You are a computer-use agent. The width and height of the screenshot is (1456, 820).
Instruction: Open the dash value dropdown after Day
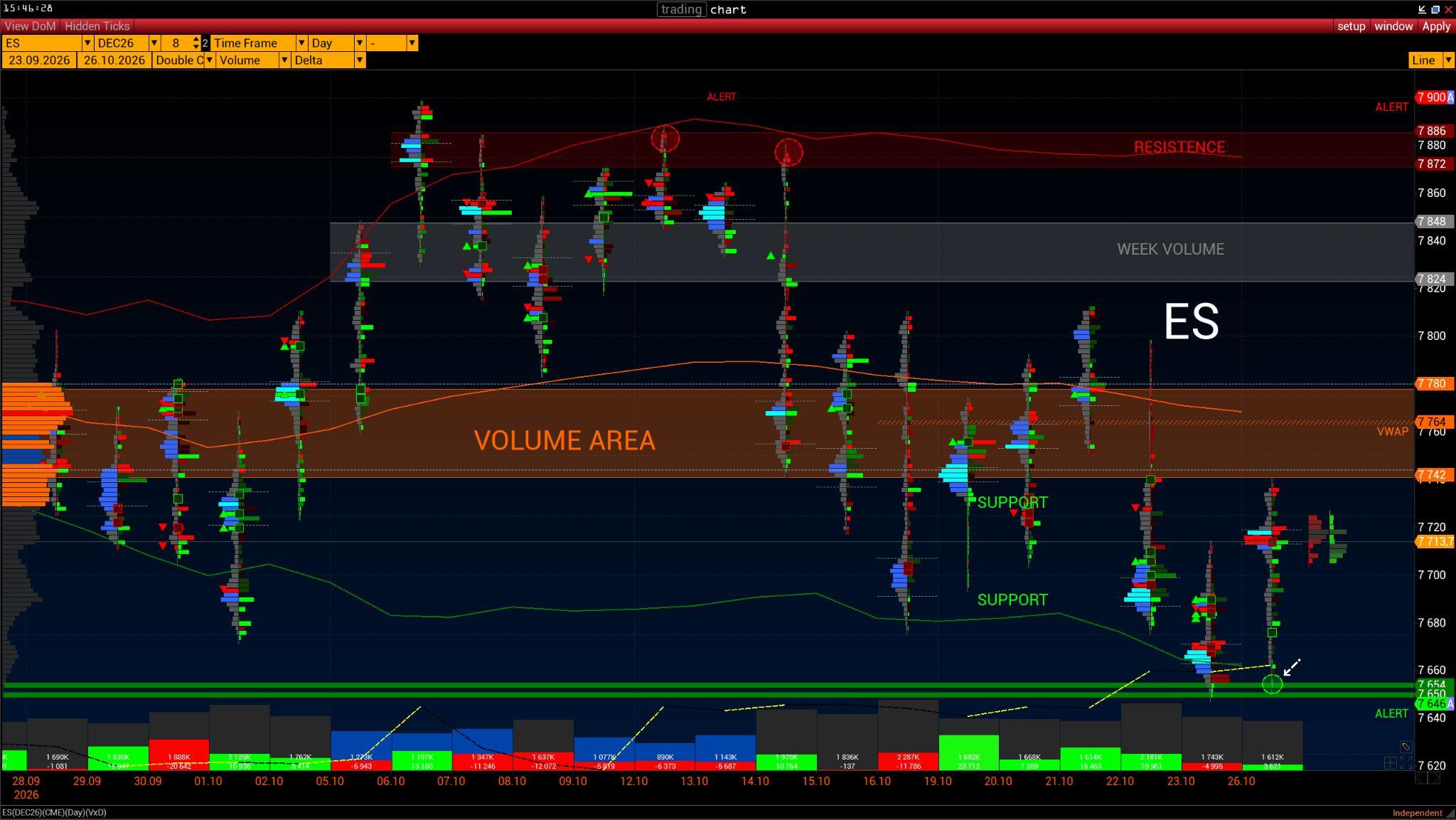[412, 43]
